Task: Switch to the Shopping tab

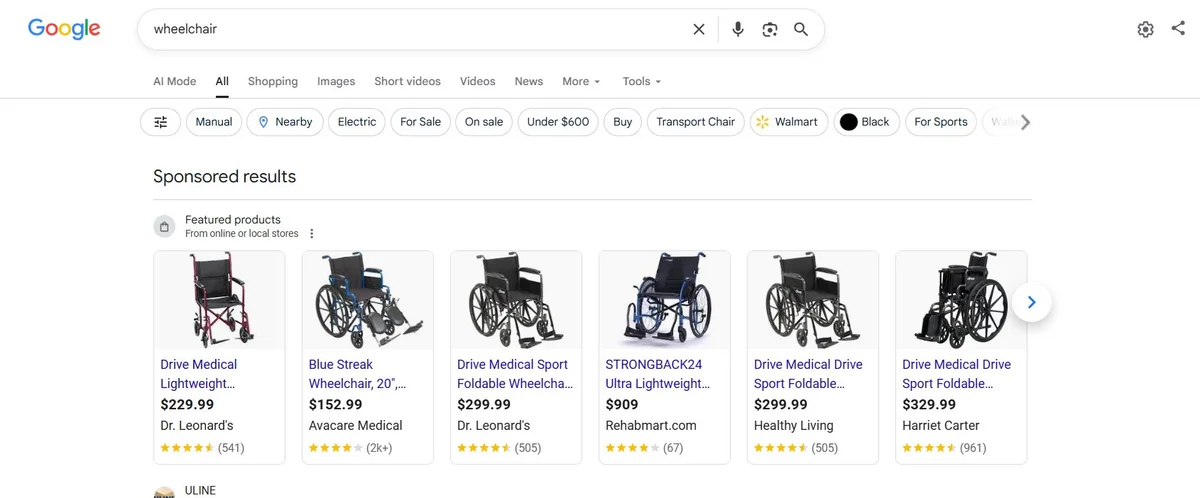Action: tap(273, 81)
